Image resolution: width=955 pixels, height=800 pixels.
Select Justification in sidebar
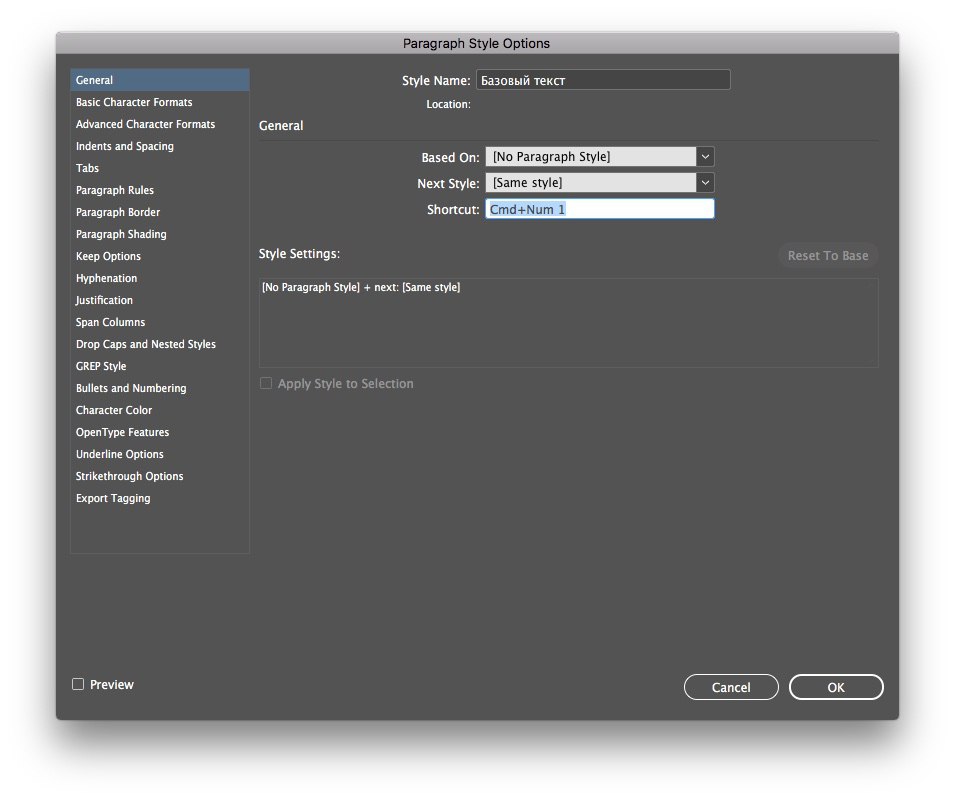(x=160, y=300)
